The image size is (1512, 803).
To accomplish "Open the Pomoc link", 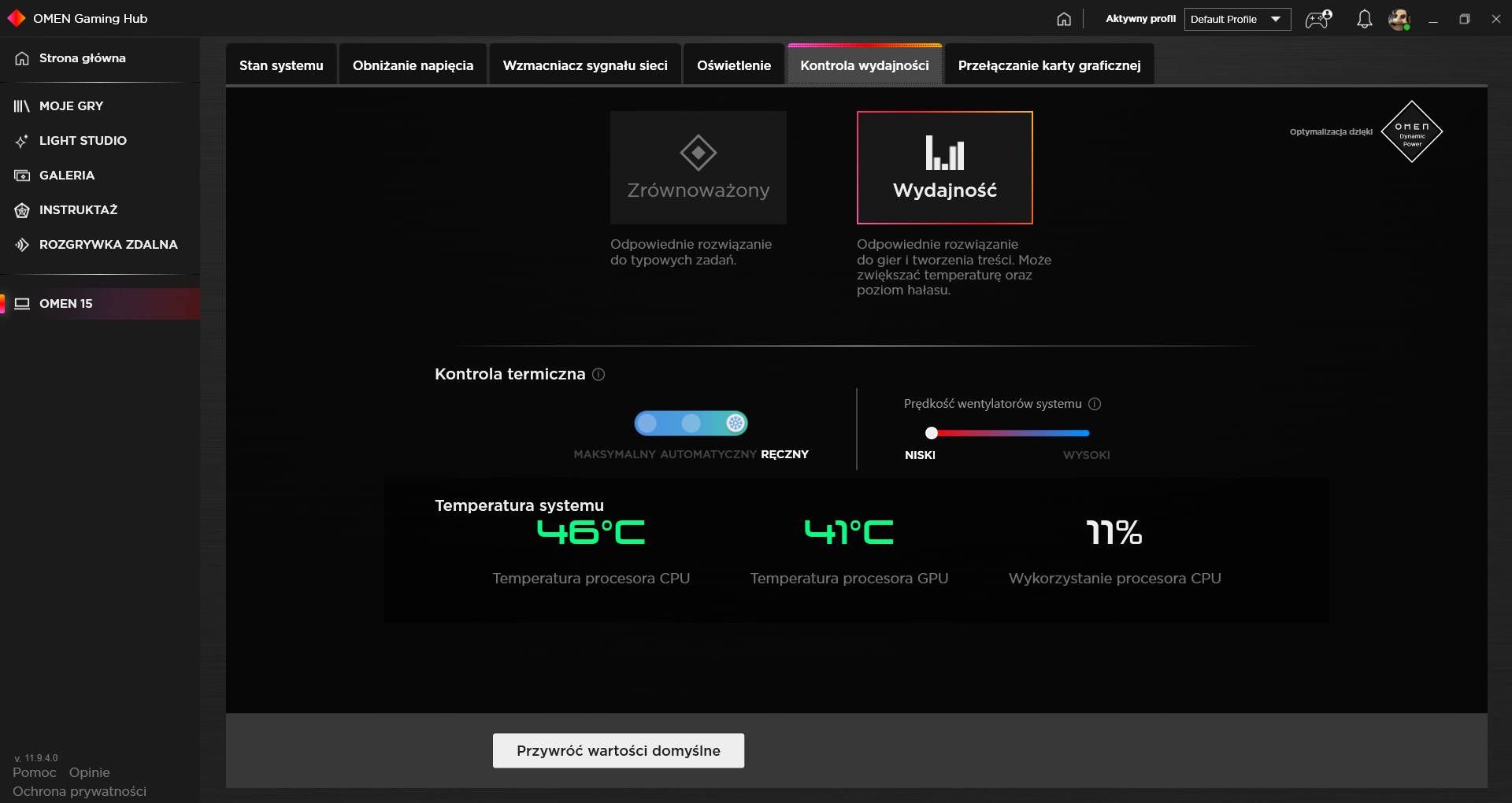I will point(35,772).
